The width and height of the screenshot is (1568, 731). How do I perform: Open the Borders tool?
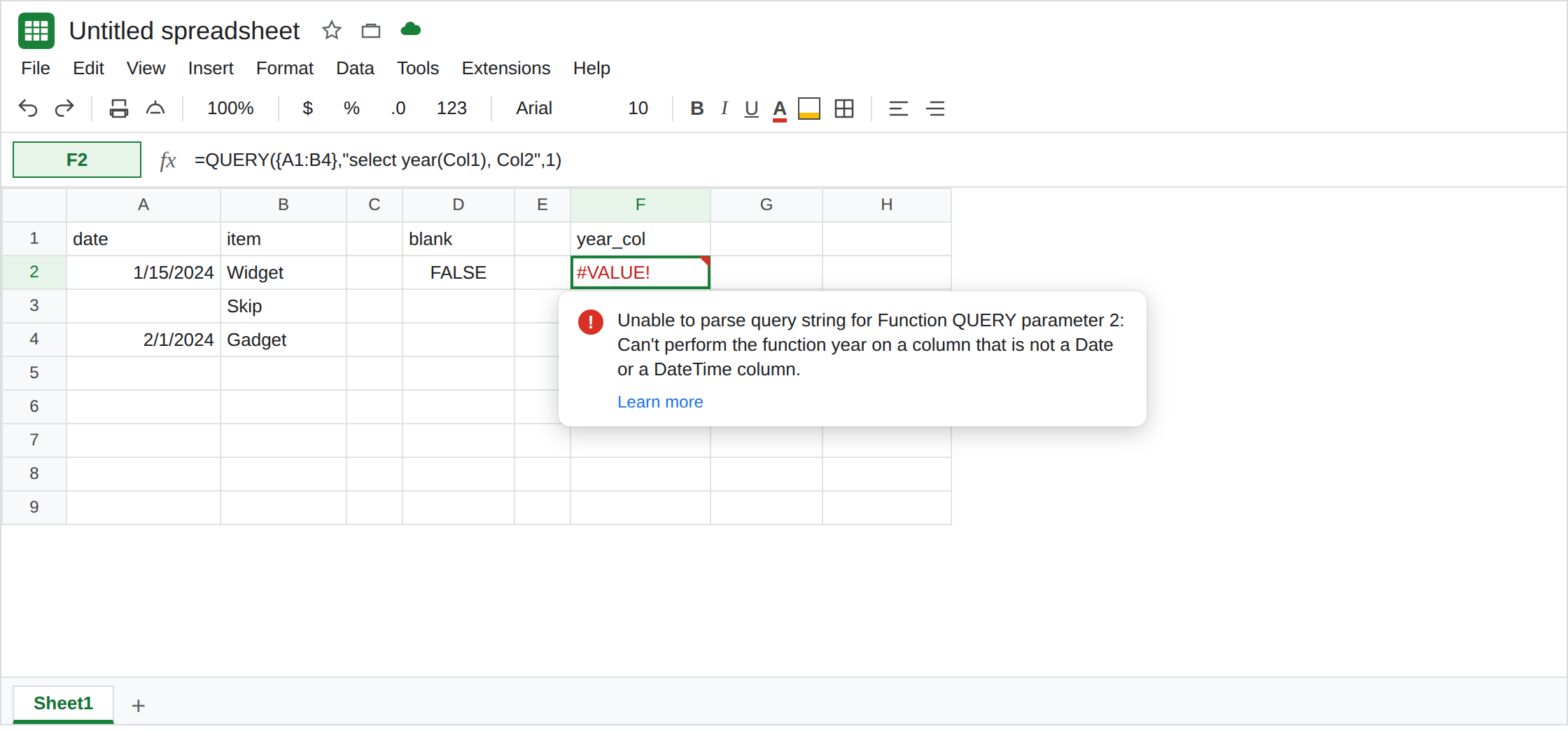pyautogui.click(x=844, y=109)
